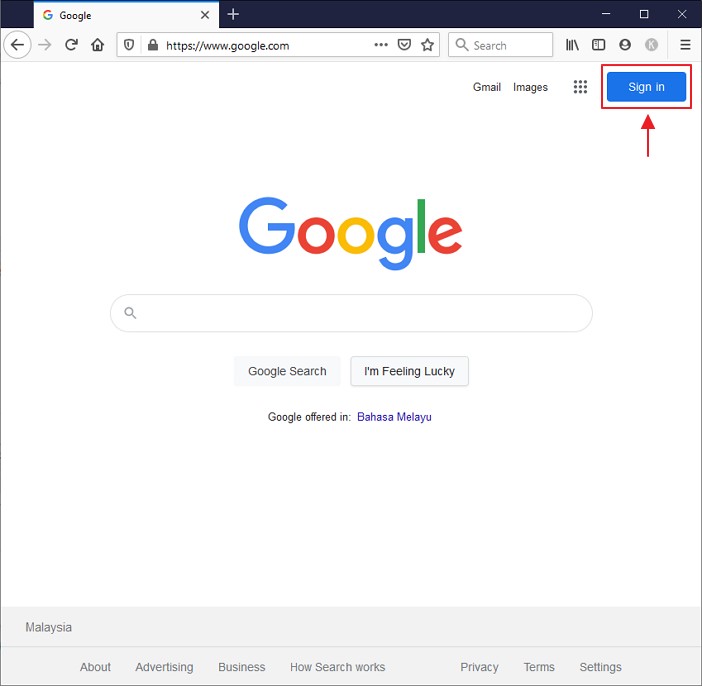Open the Google apps grid icon

click(x=580, y=87)
